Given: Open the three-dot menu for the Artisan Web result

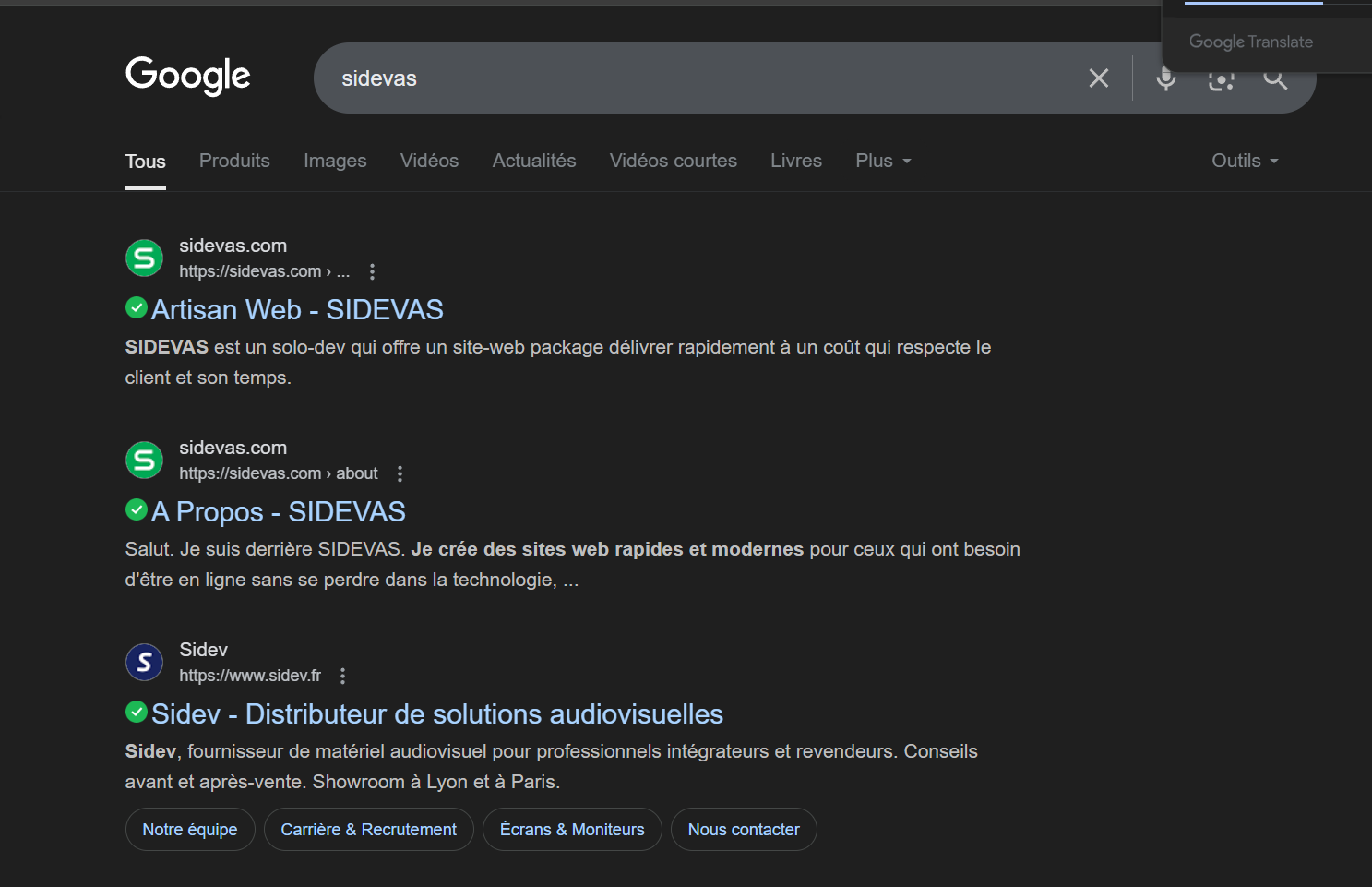Looking at the screenshot, I should click(x=372, y=271).
